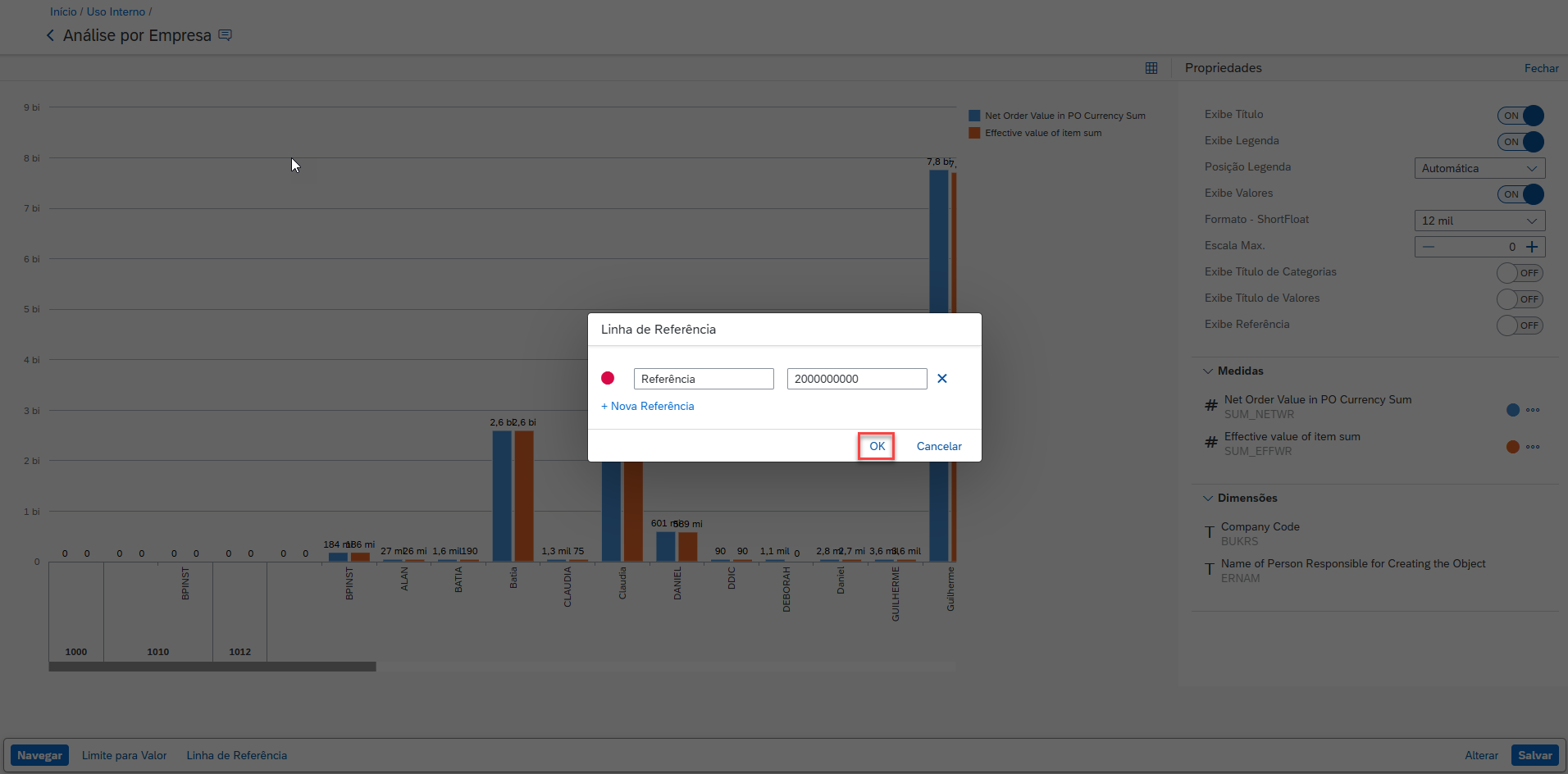Switch to table view using grid icon
Screen dimensions: 1568x774
pyautogui.click(x=1151, y=68)
